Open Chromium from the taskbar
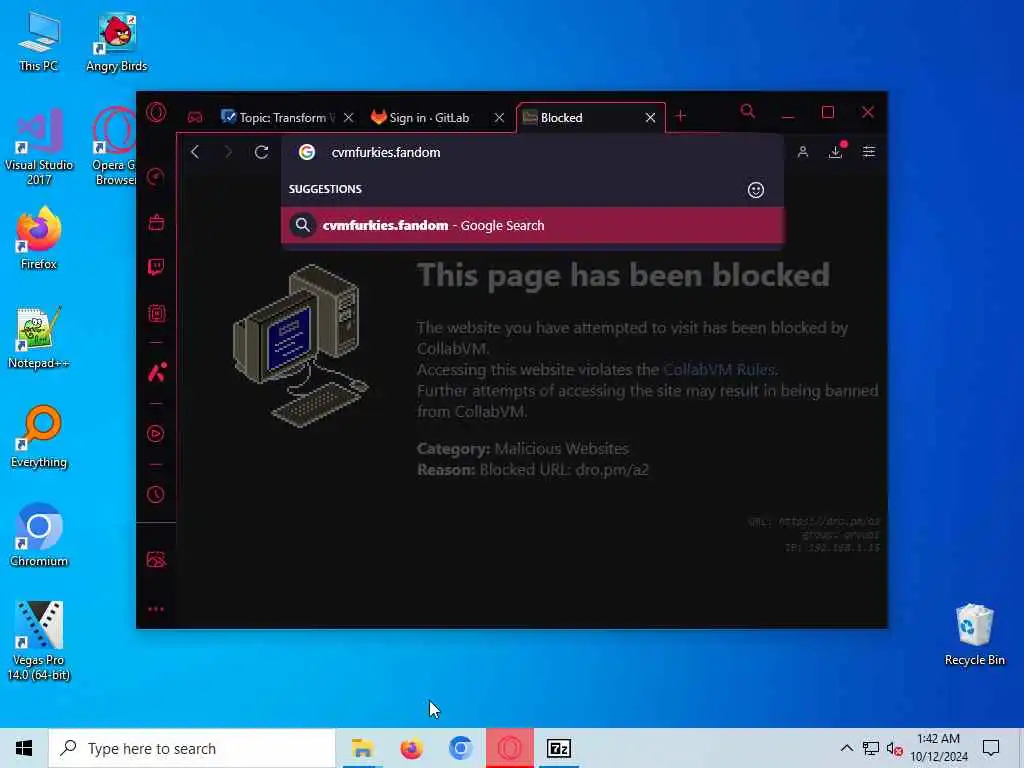Viewport: 1024px width, 768px height. pos(460,748)
